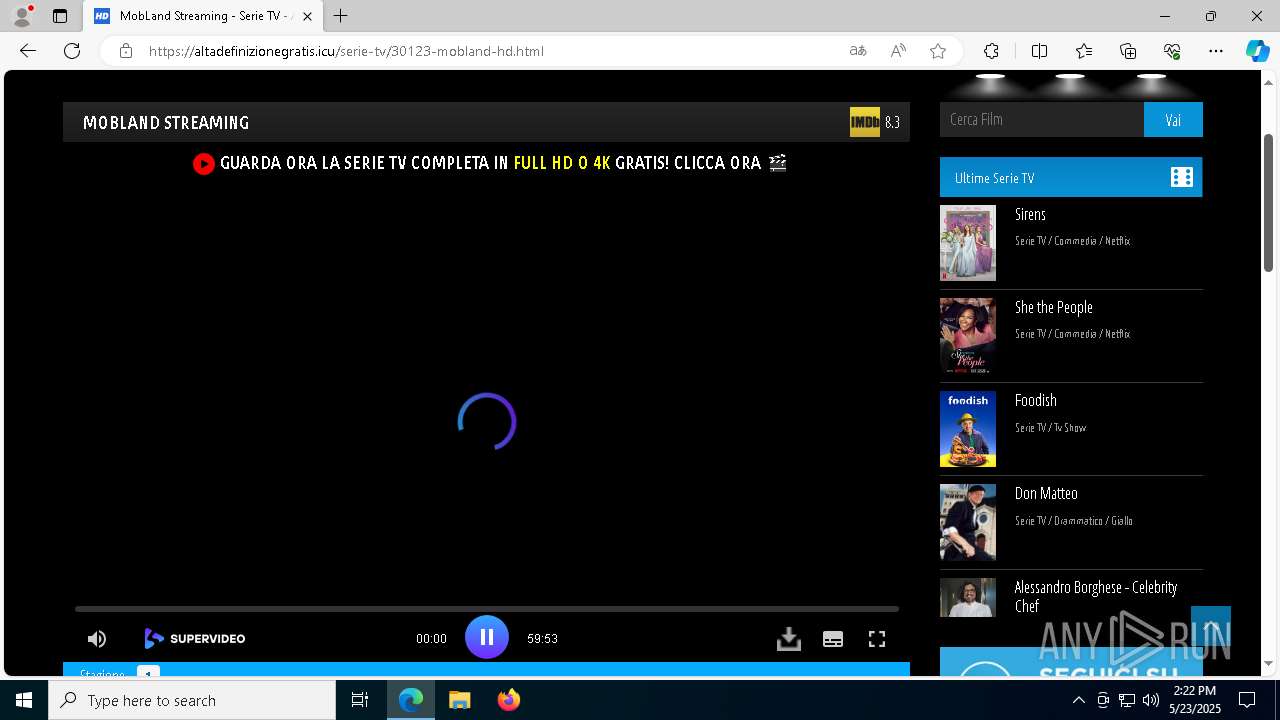Show hidden tray icons chevron
Screen dimensions: 1280x720
1078,700
